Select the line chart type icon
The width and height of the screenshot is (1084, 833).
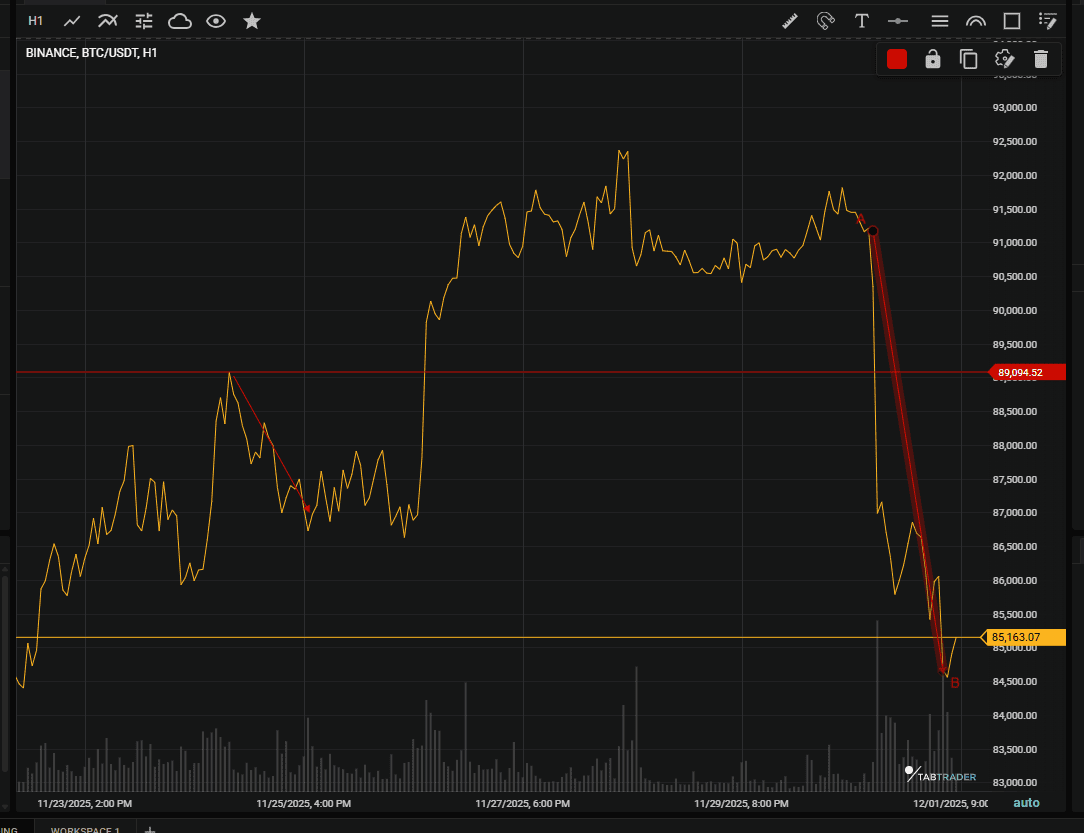click(71, 20)
